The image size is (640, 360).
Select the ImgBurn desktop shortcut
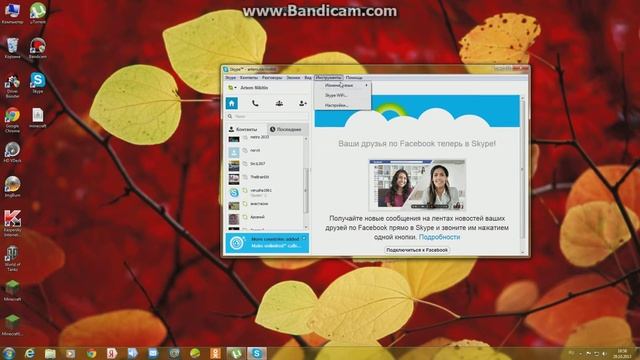point(12,187)
